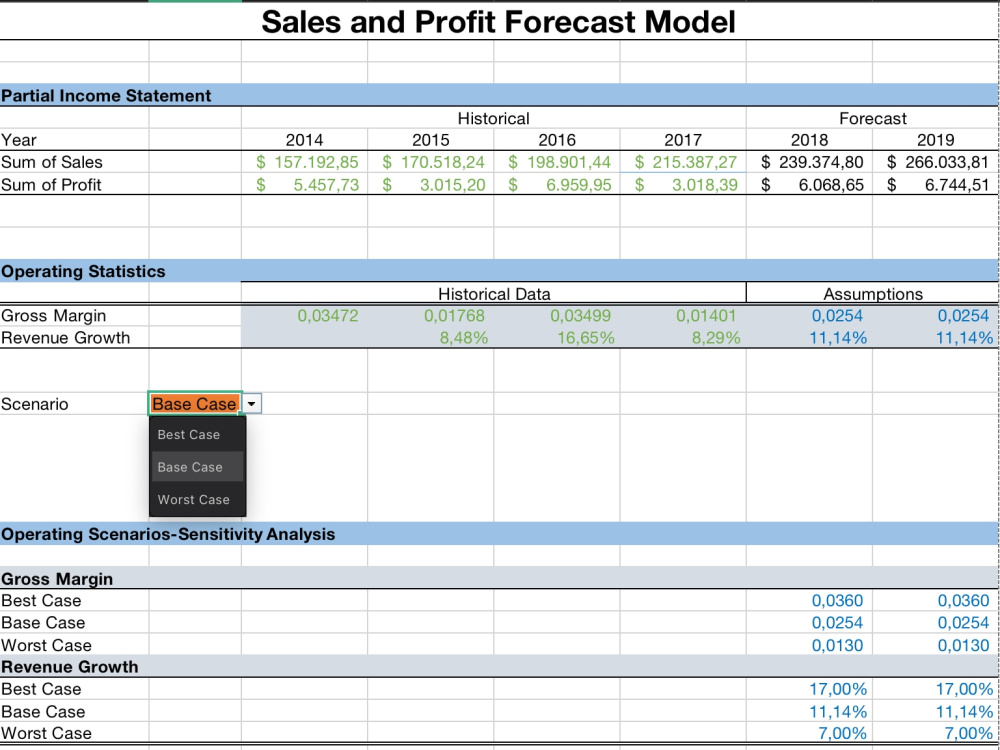Select the 2017 profit cell 3.018,39
This screenshot has height=750, width=1000.
pos(683,184)
